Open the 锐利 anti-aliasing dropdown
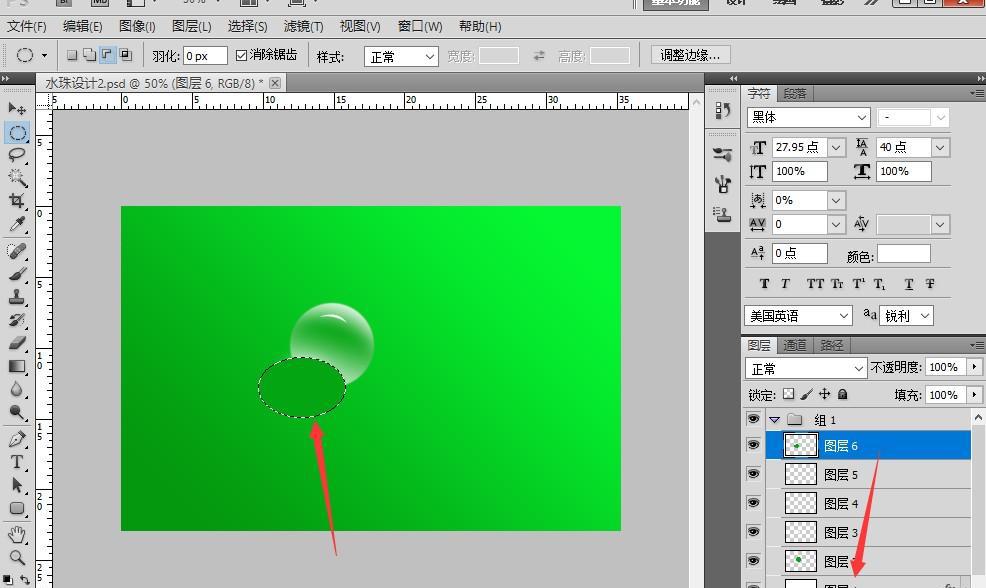Screen dimensions: 986x588 pyautogui.click(x=906, y=316)
